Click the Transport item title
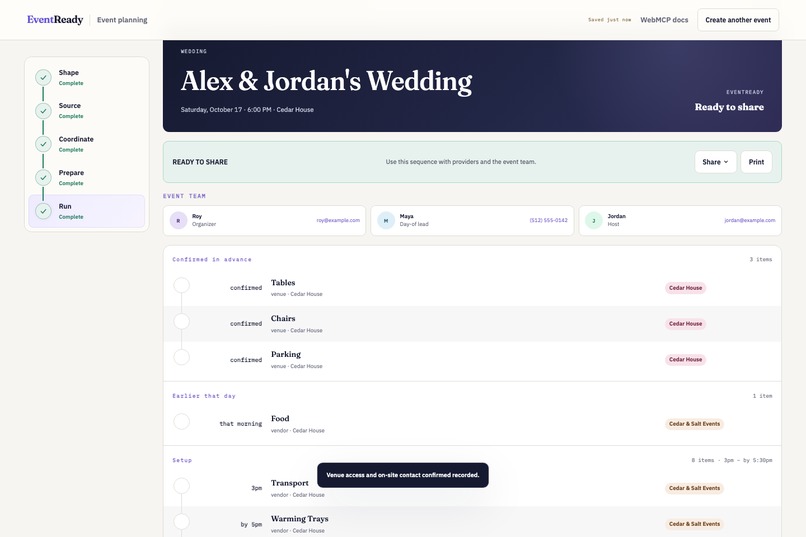The image size is (806, 537). pyautogui.click(x=289, y=483)
